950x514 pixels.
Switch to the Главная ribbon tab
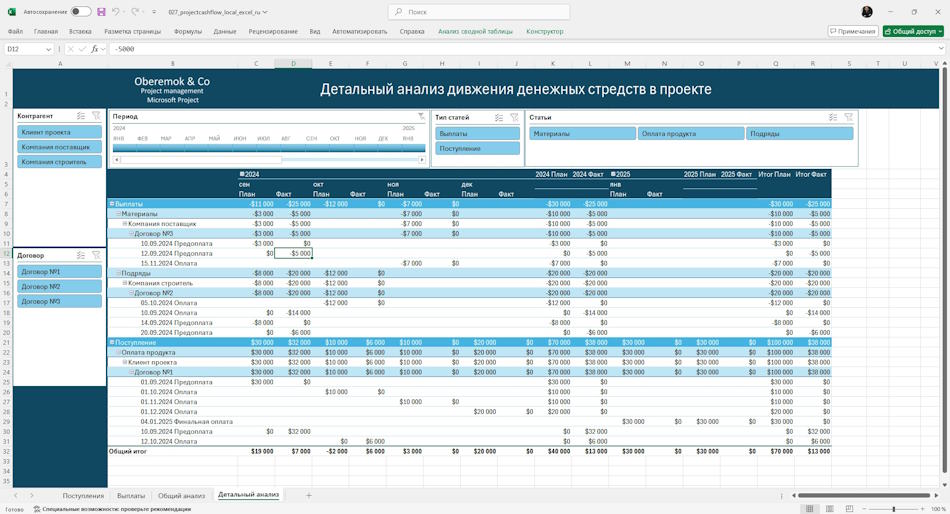[46, 31]
